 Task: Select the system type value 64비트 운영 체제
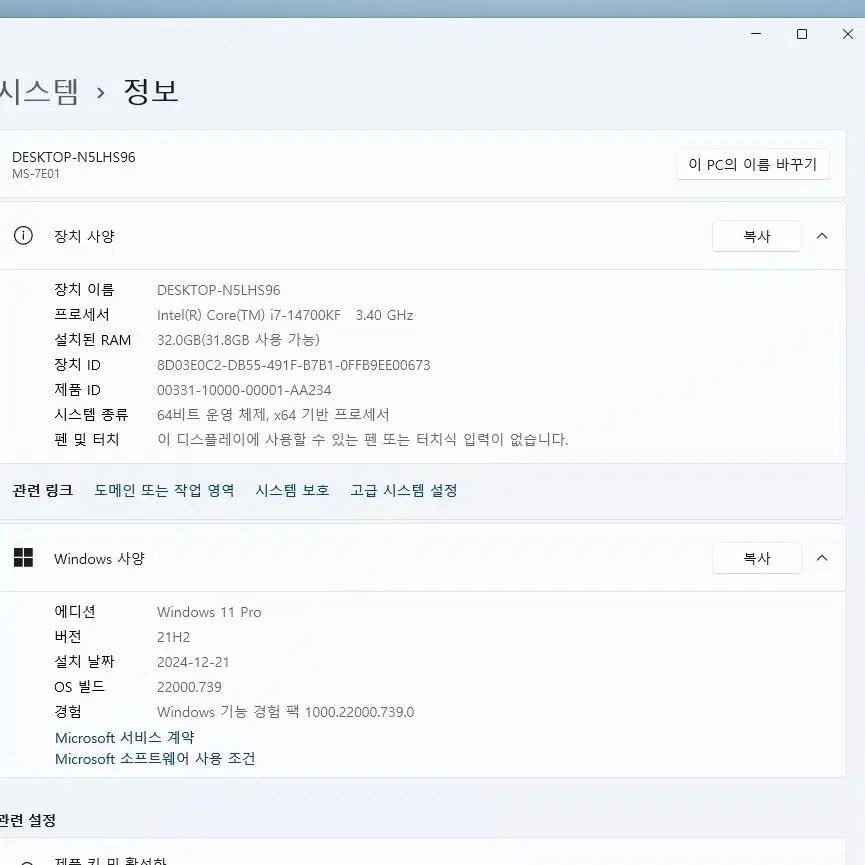[212, 415]
